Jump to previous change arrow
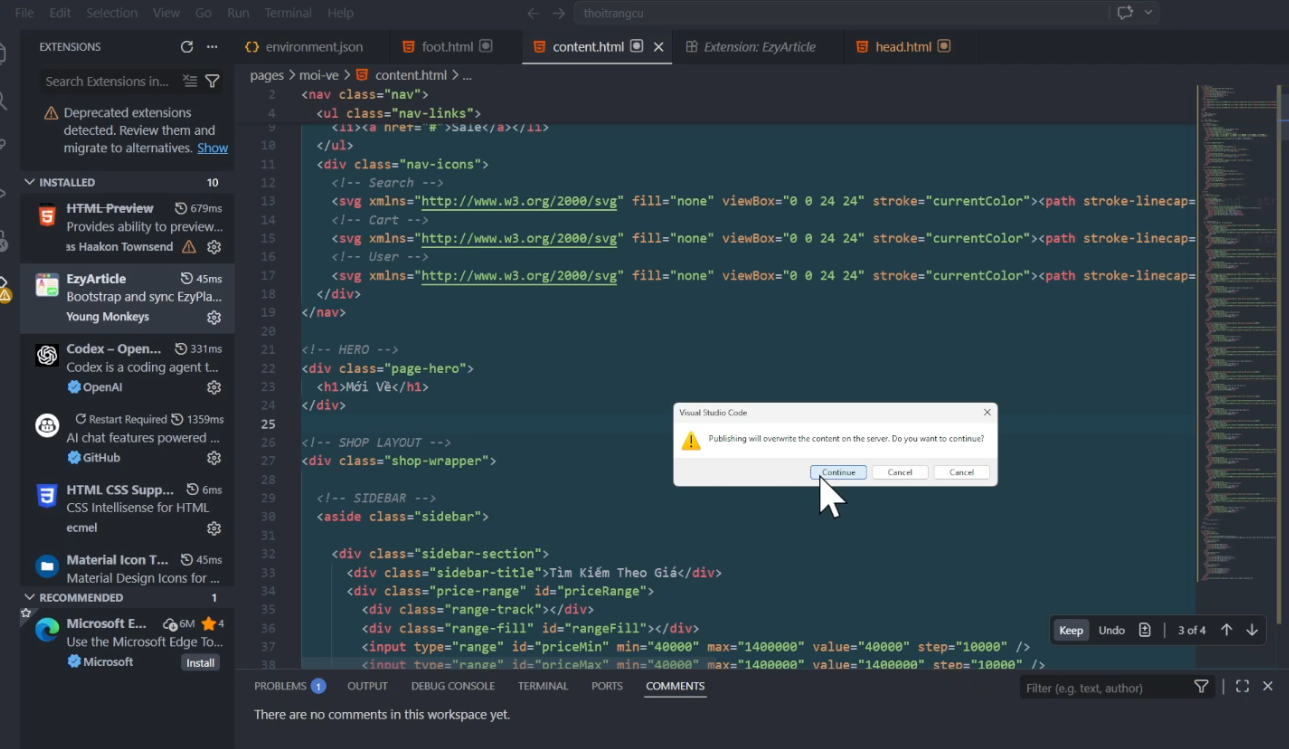1289x749 pixels. 1226,630
